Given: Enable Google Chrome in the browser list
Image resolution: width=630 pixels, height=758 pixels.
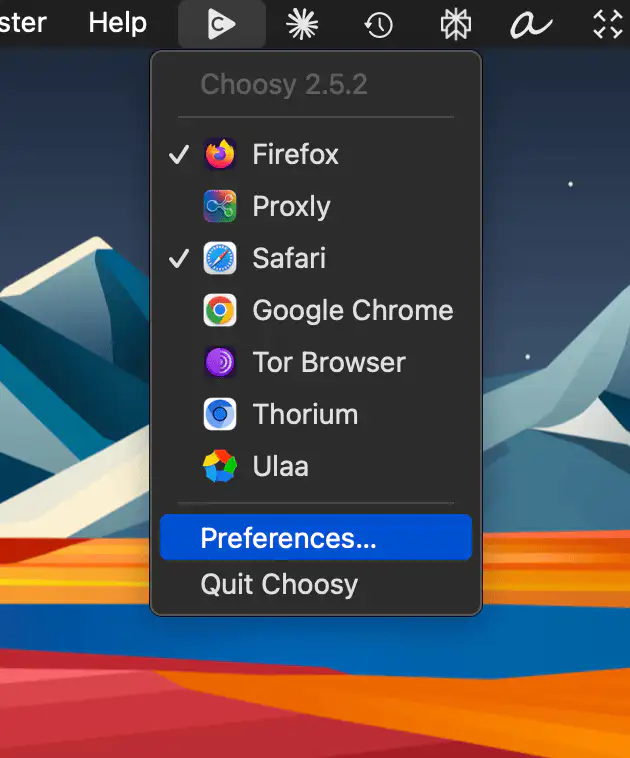Looking at the screenshot, I should pyautogui.click(x=352, y=311).
